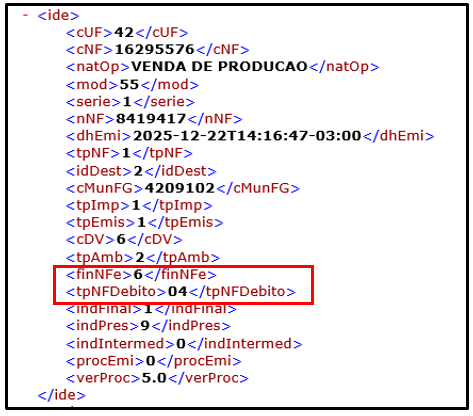Select the cMunFG code 4209102
Viewport: 473px width, 416px height.
[x=180, y=188]
